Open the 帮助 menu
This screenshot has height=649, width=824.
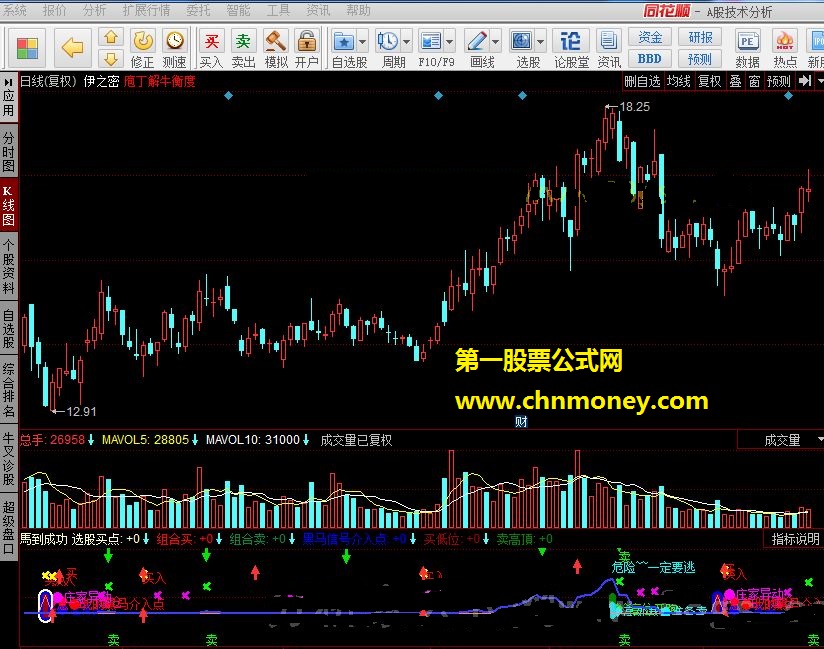point(358,10)
